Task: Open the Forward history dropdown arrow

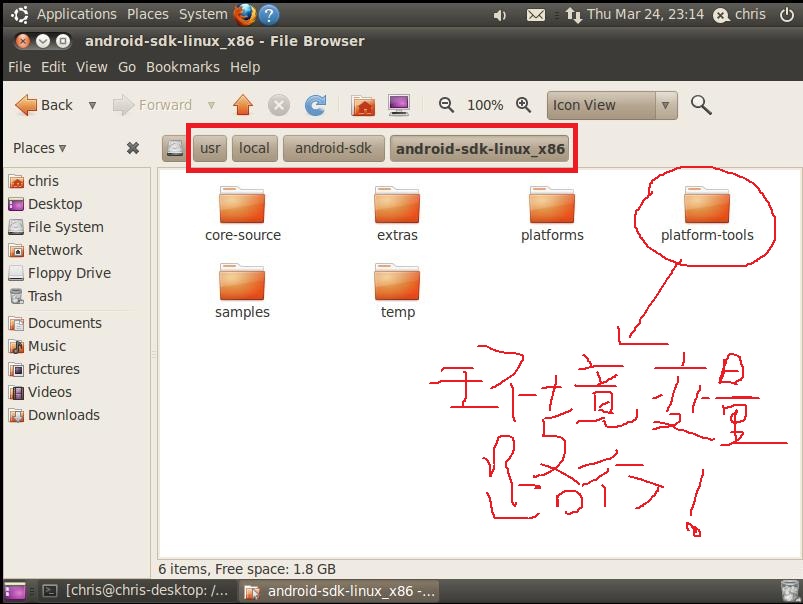Action: coord(211,106)
